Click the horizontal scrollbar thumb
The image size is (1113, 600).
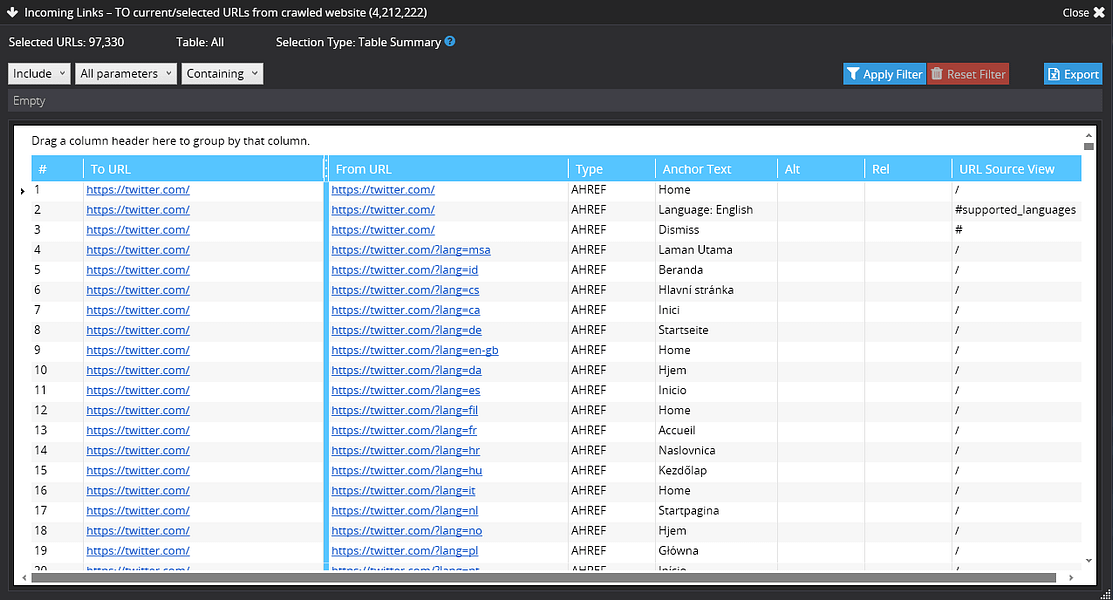pos(544,577)
